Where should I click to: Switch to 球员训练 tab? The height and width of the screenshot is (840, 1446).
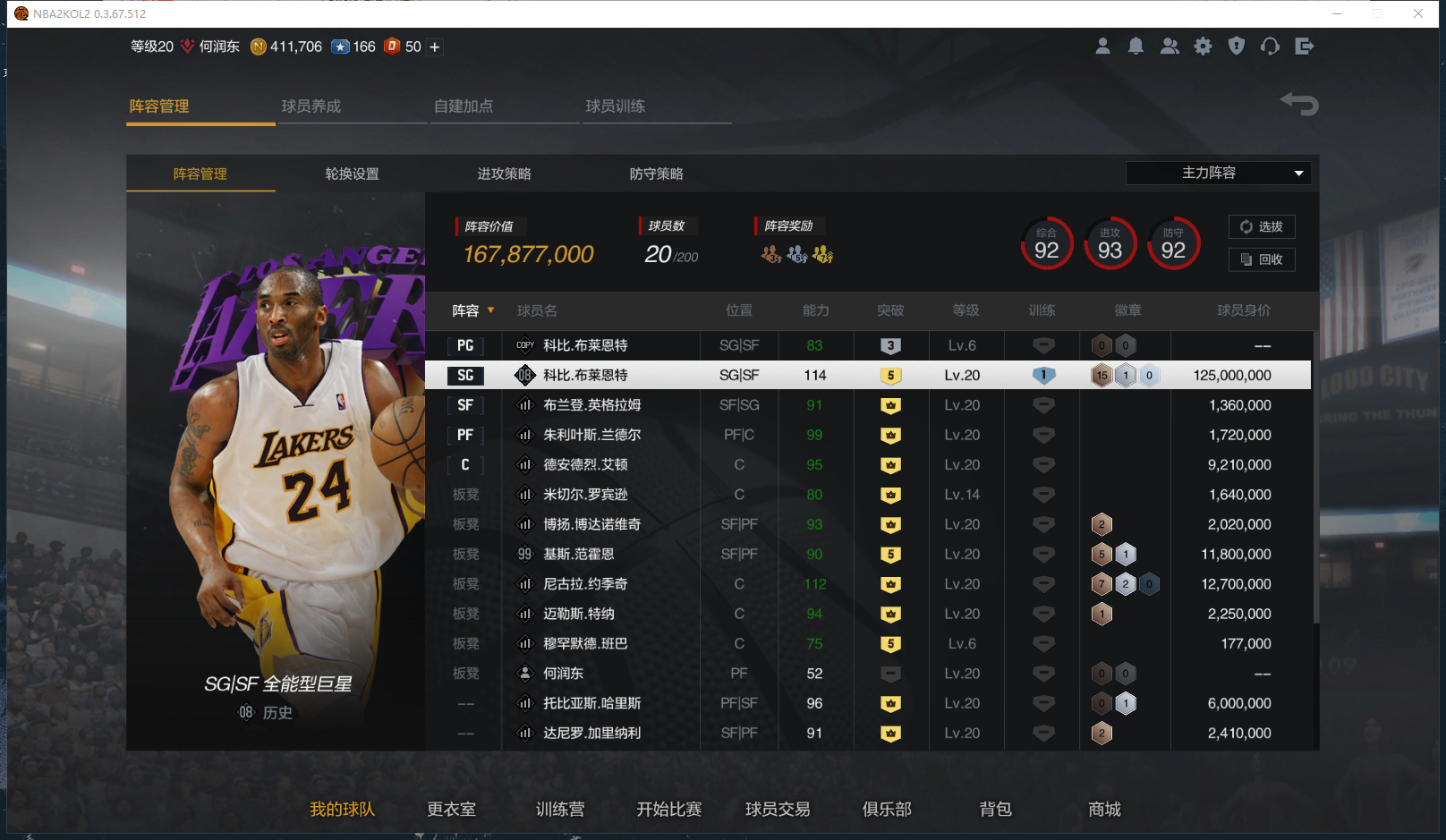click(616, 106)
